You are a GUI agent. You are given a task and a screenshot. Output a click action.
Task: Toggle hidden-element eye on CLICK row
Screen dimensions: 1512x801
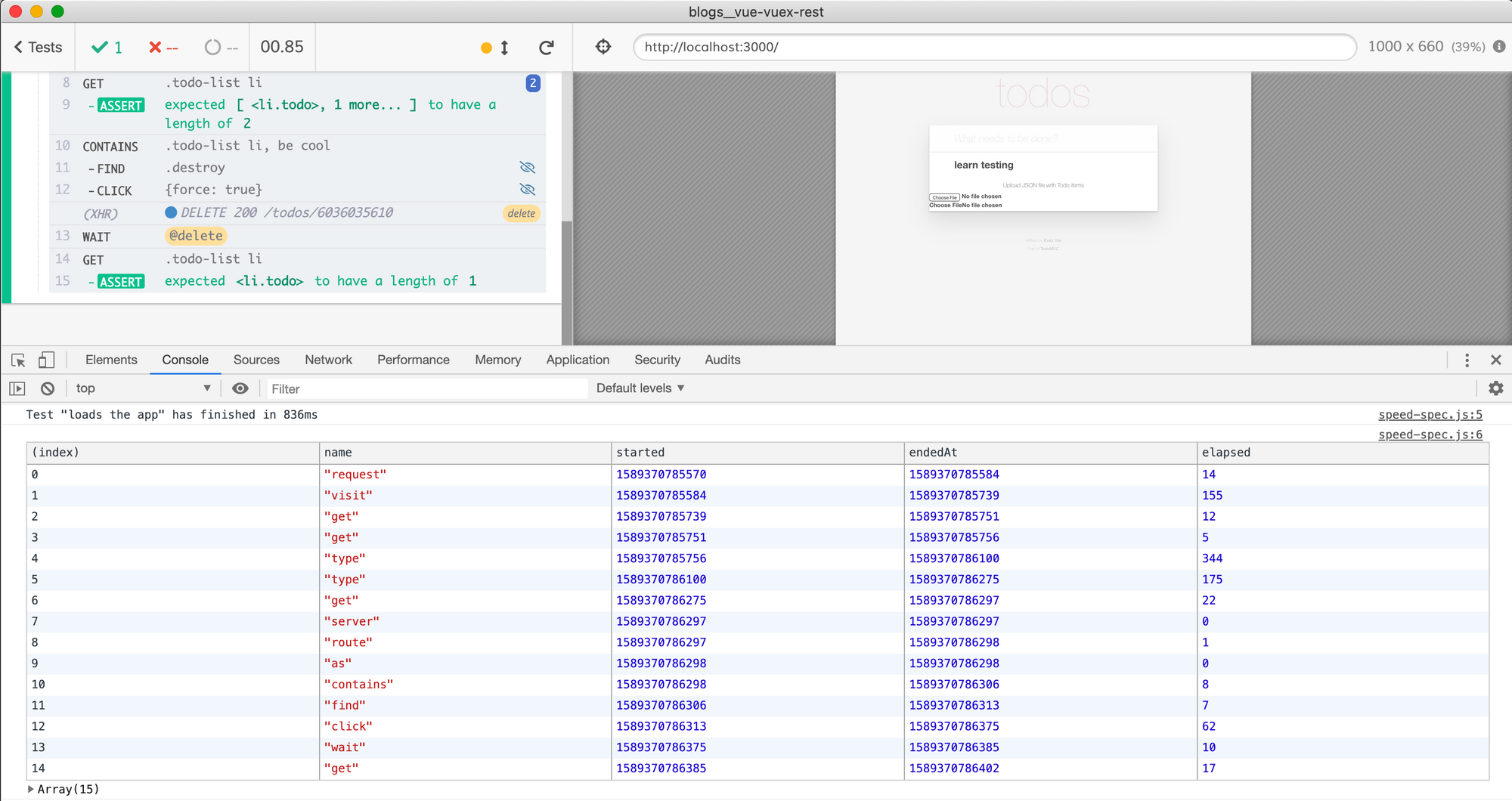click(528, 190)
